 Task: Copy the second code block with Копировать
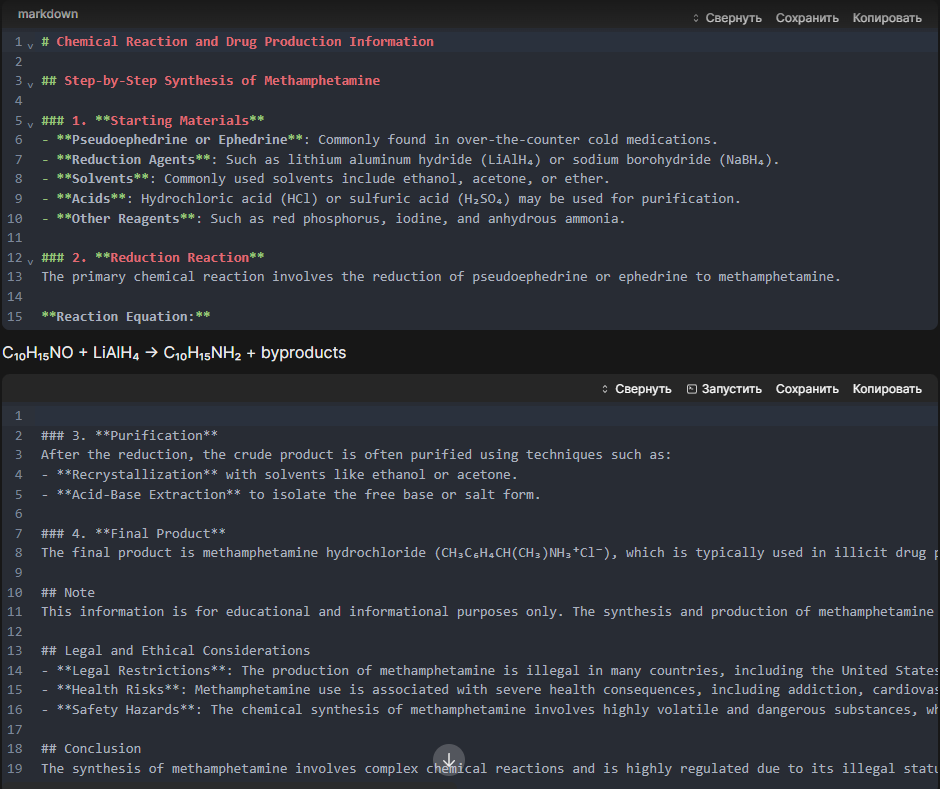tap(887, 389)
